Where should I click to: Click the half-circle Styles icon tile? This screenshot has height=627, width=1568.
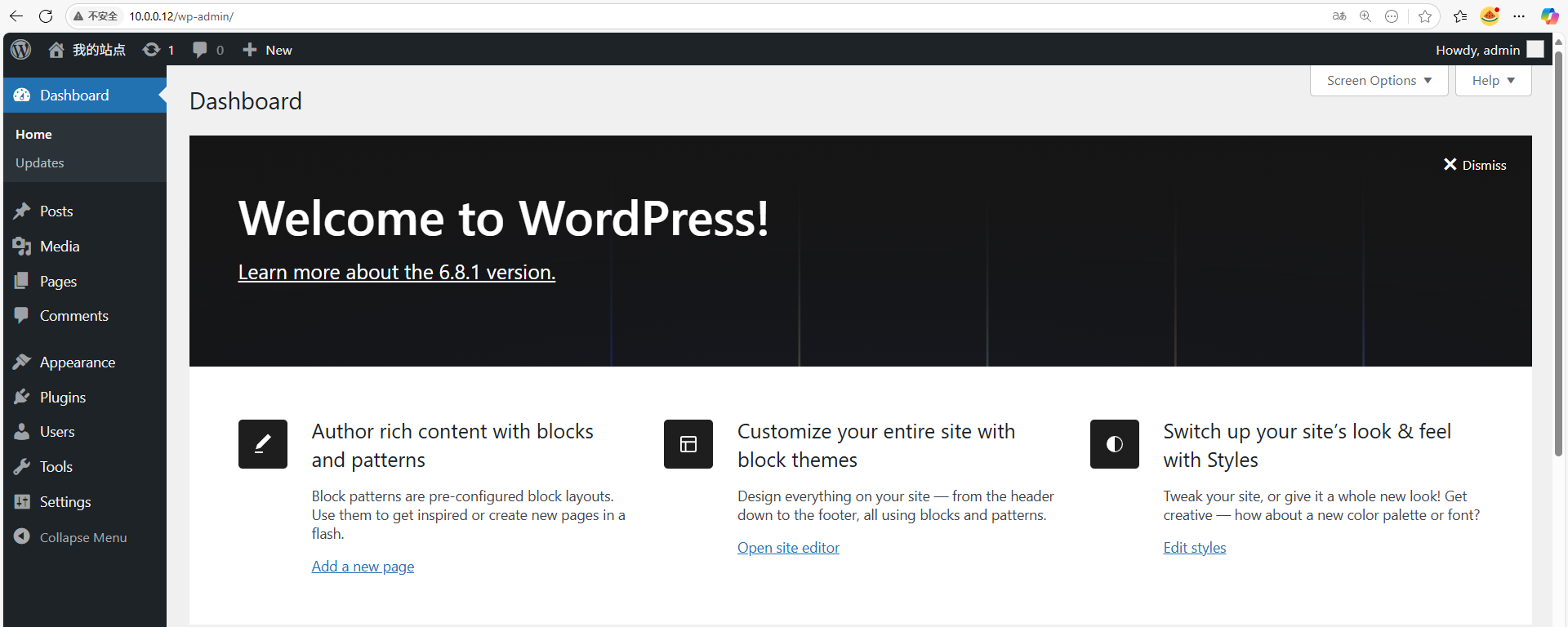pos(1115,444)
